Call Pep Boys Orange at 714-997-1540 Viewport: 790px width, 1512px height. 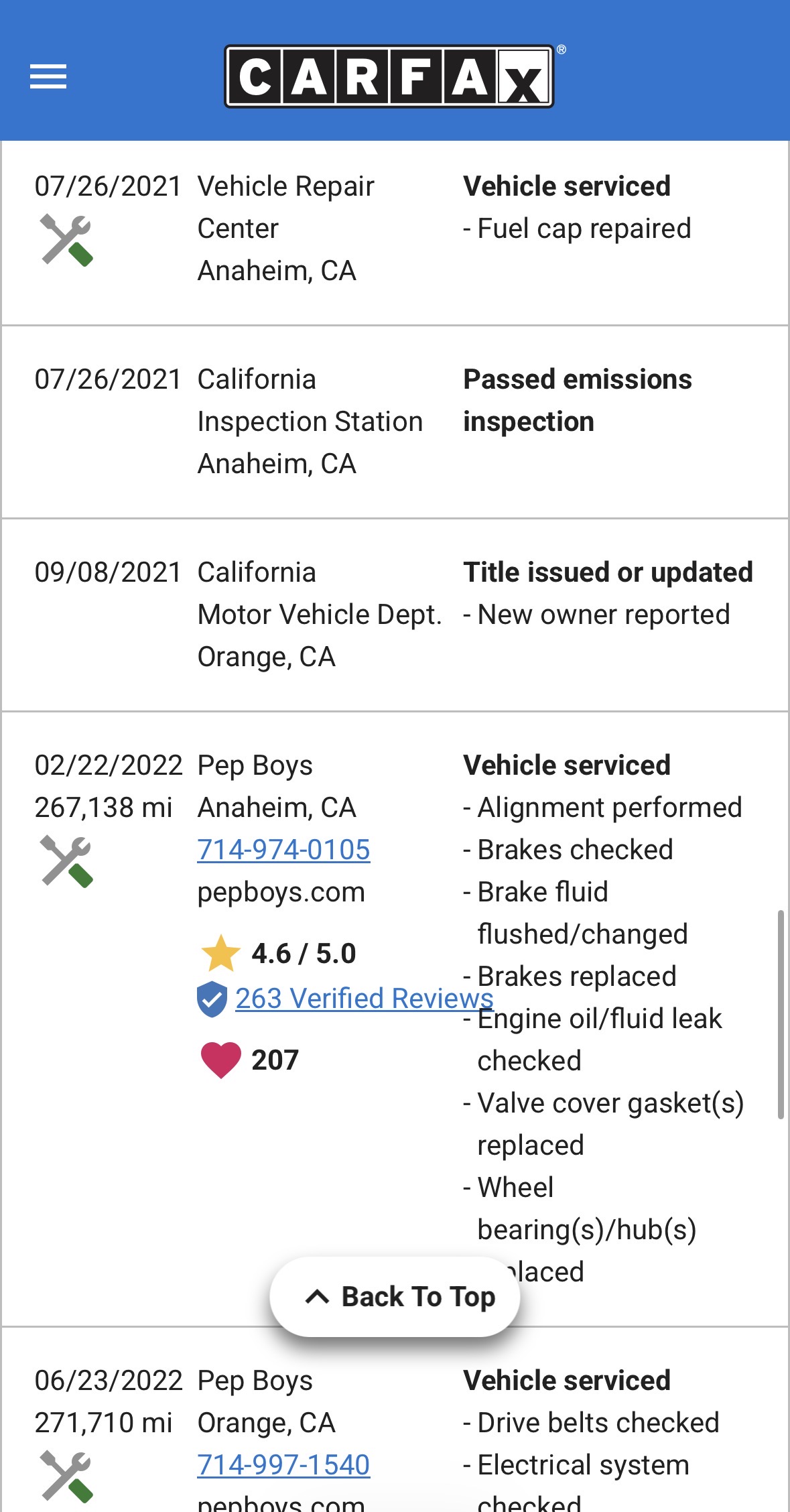click(283, 1465)
